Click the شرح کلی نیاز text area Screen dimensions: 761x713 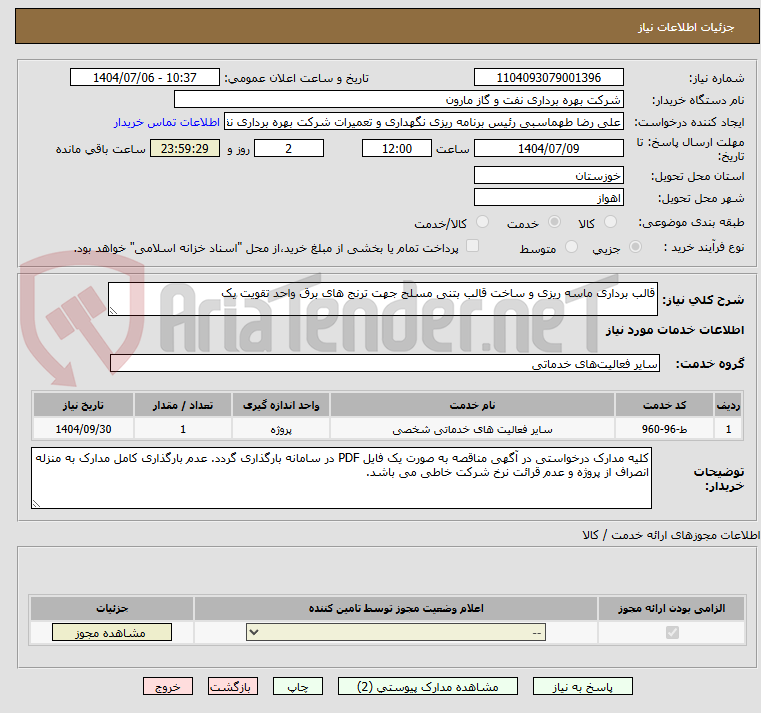(382, 299)
